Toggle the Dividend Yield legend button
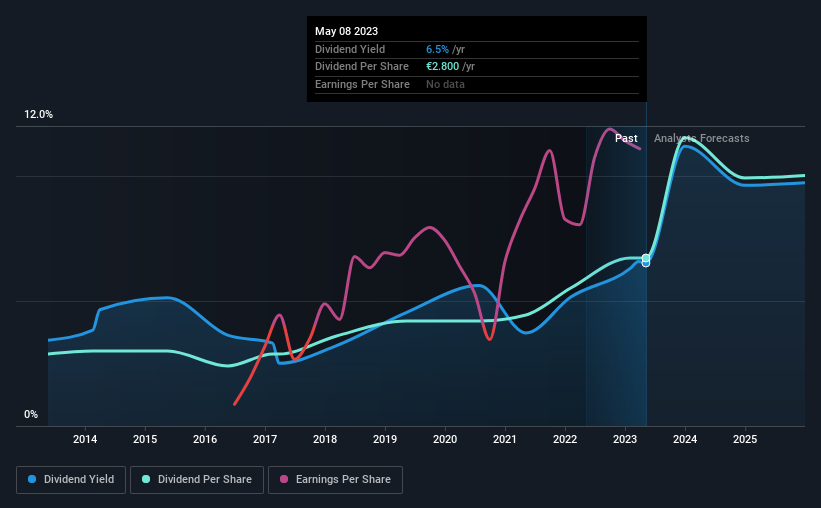Viewport: 821px width, 508px height. [x=71, y=480]
